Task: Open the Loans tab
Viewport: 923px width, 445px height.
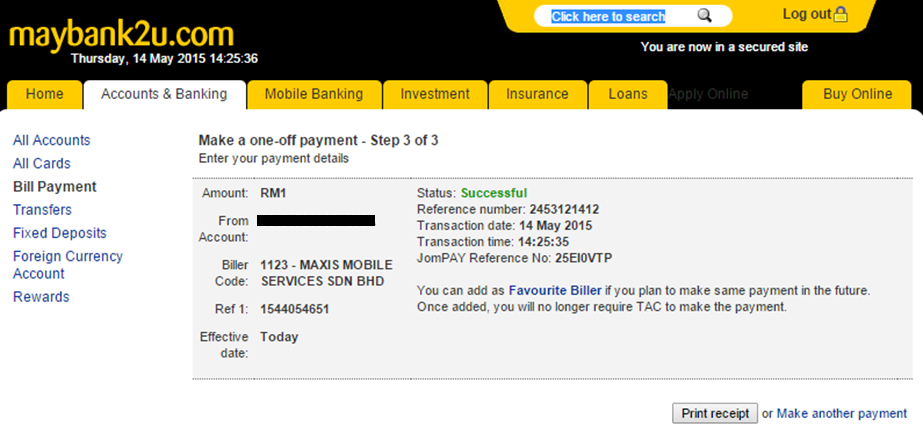Action: click(628, 94)
